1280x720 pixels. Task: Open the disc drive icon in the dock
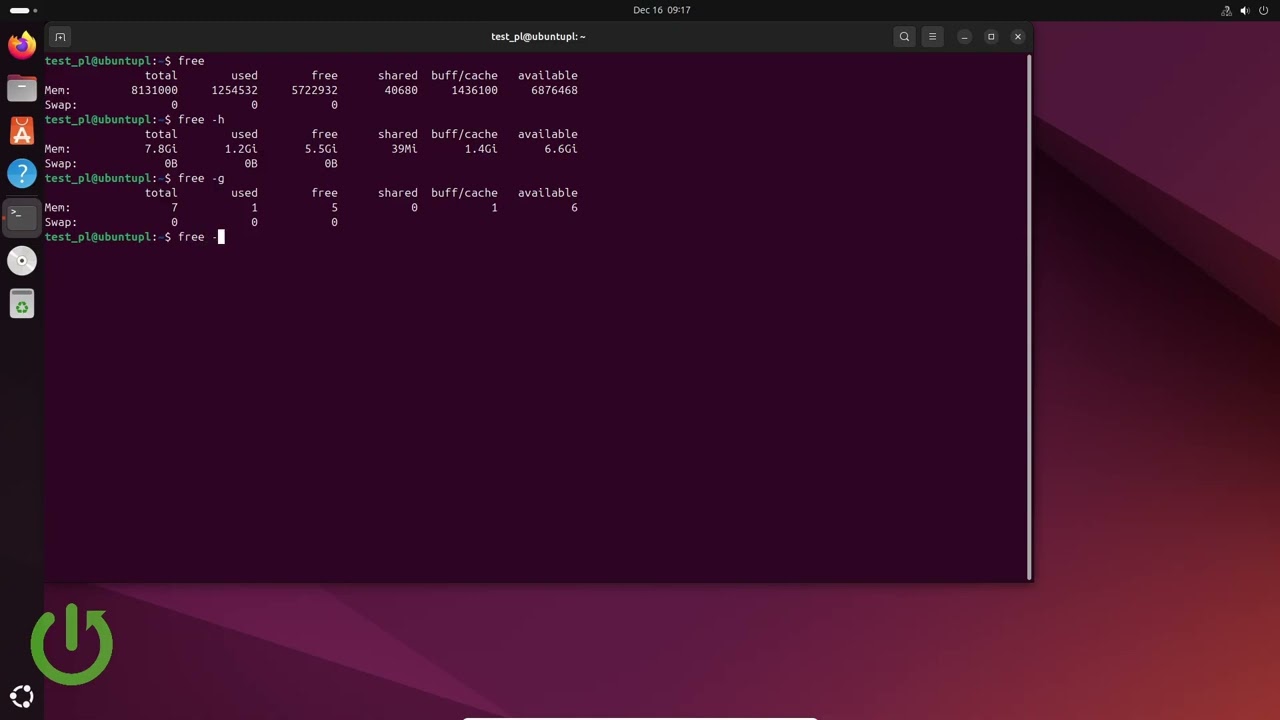pos(21,261)
